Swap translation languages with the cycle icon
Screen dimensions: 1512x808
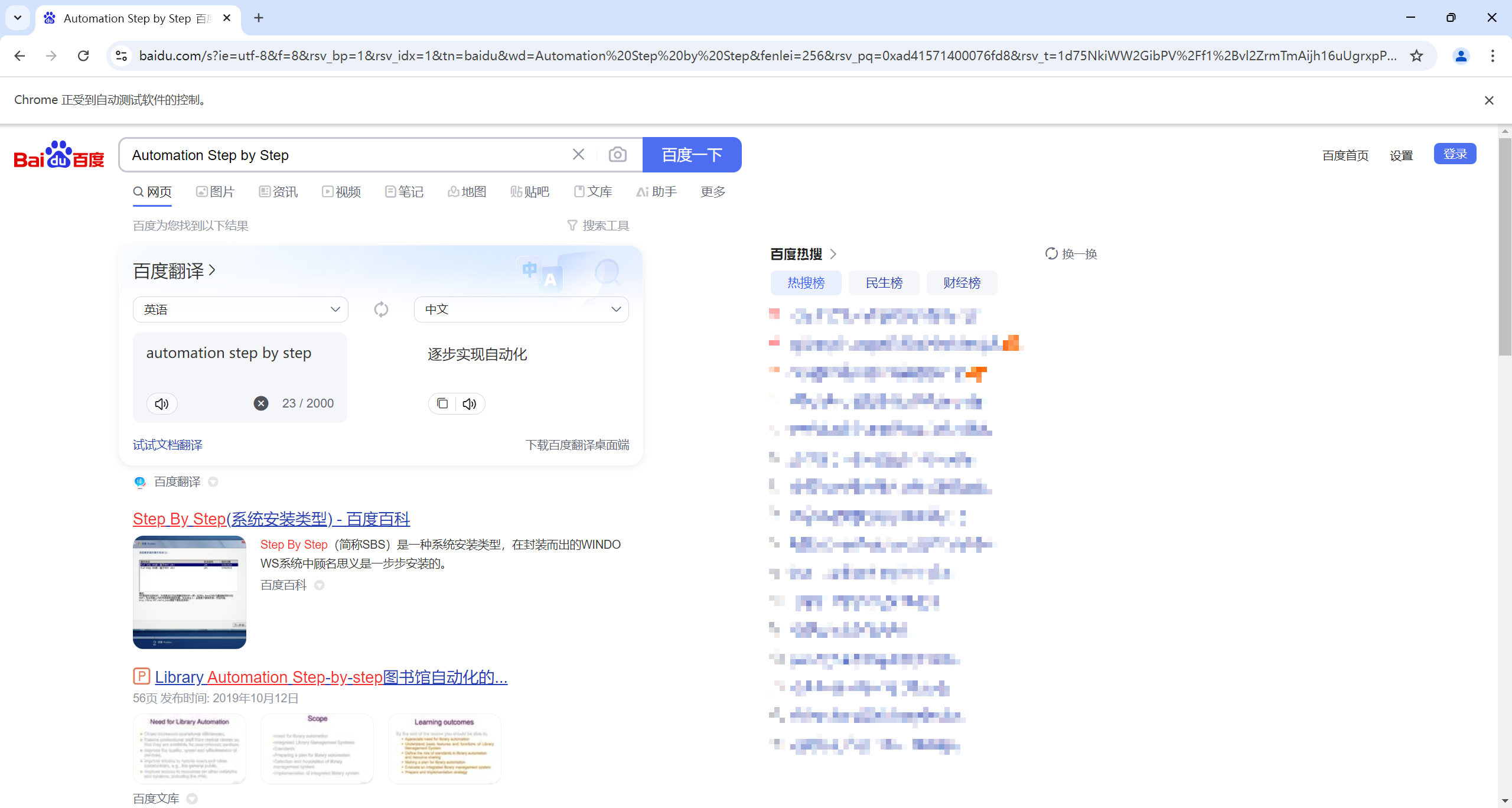381,309
